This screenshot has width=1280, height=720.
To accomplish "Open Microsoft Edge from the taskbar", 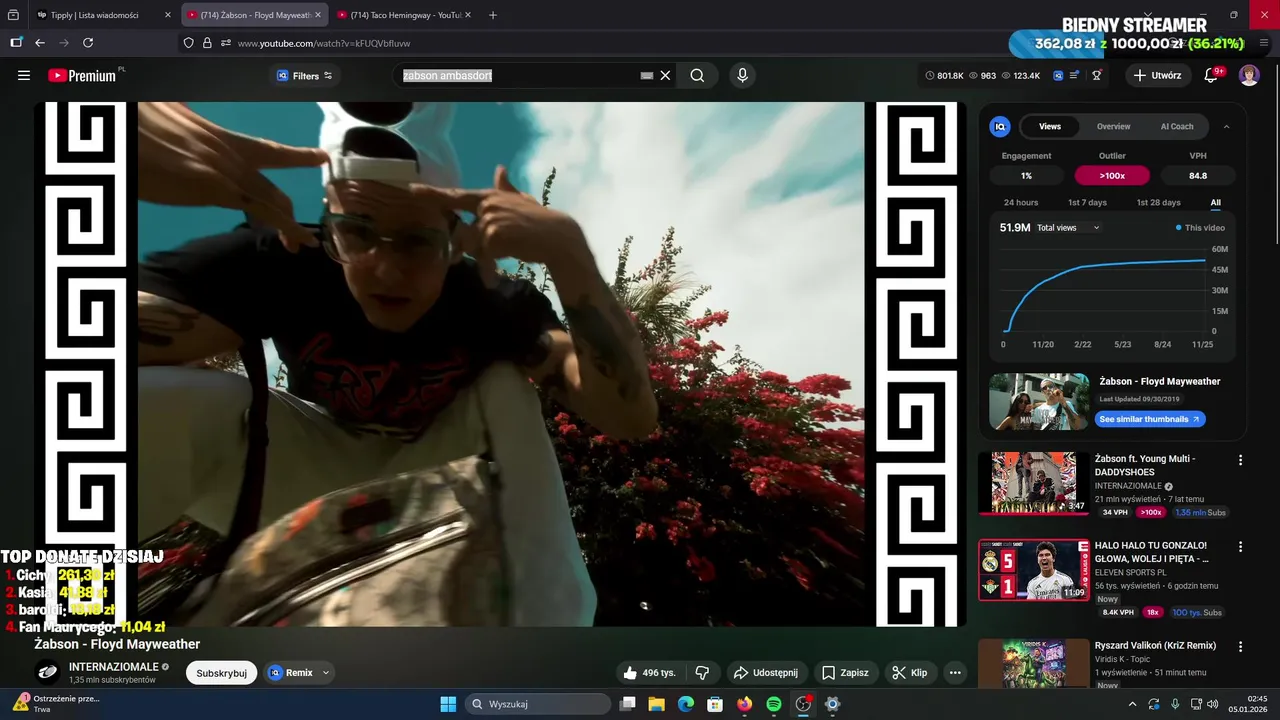I will click(x=686, y=704).
